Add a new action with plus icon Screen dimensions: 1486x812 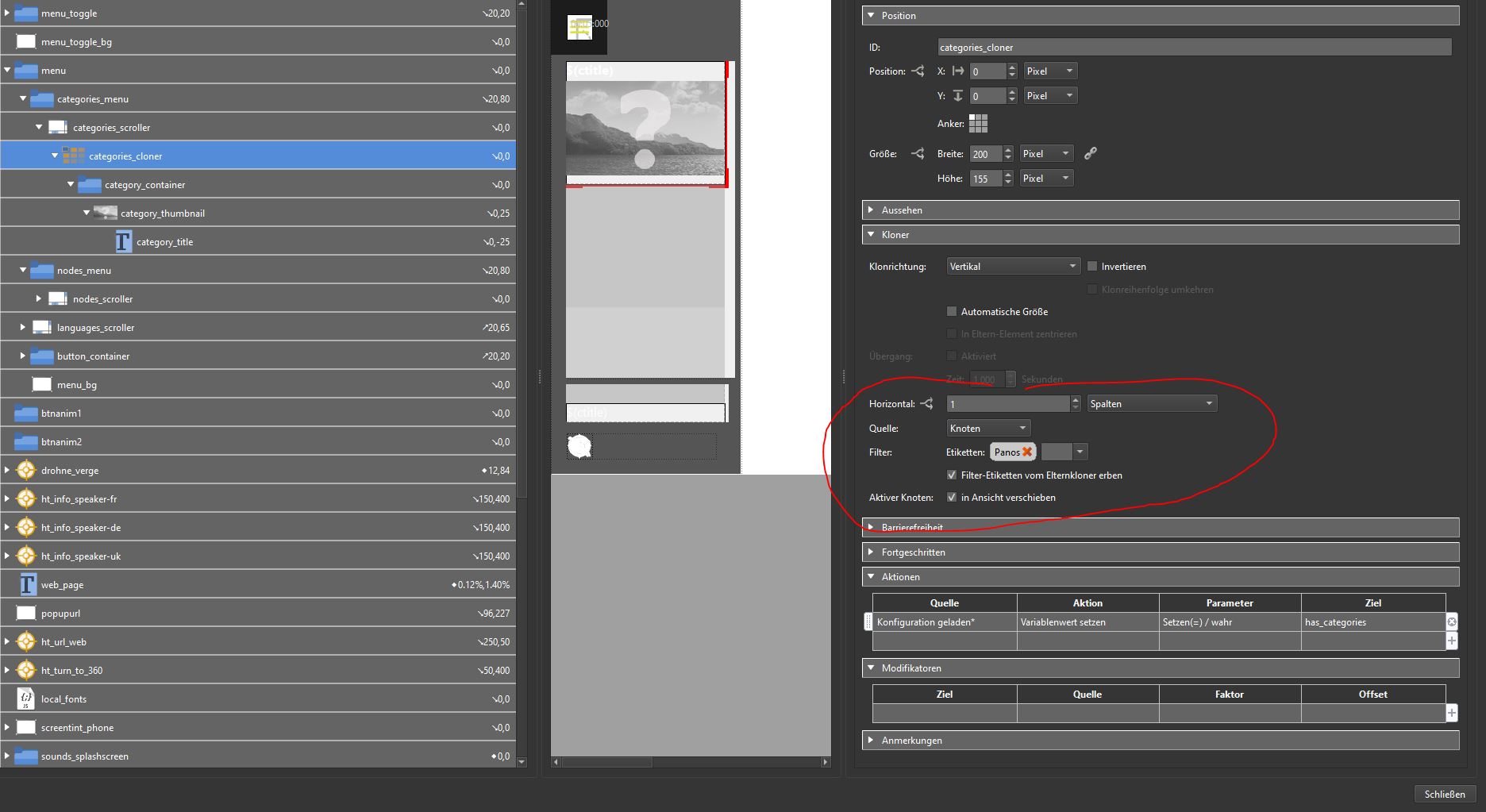(x=1452, y=641)
